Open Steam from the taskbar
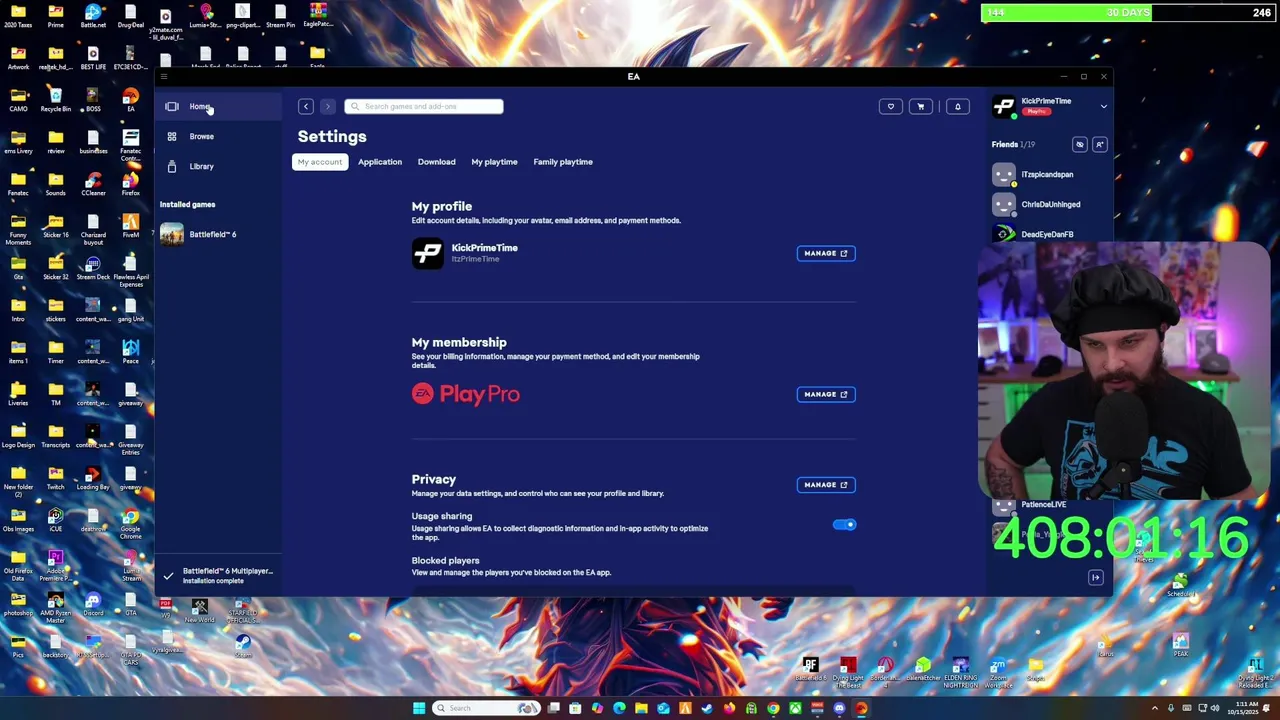The image size is (1280, 720). click(707, 708)
